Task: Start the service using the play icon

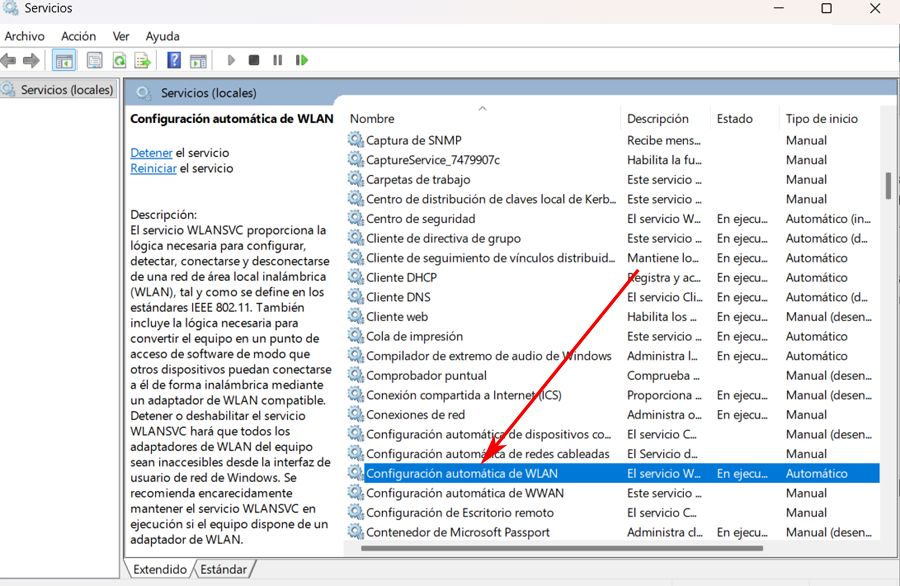Action: (x=230, y=60)
